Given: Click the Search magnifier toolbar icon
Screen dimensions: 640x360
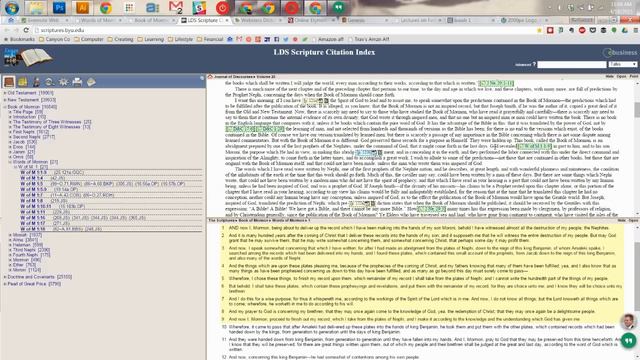Looking at the screenshot, I should (50, 82).
